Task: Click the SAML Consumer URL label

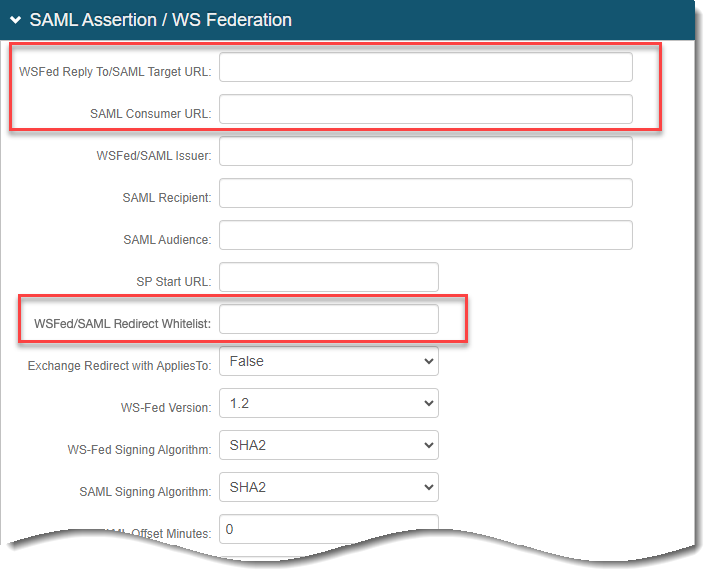Action: [x=150, y=114]
